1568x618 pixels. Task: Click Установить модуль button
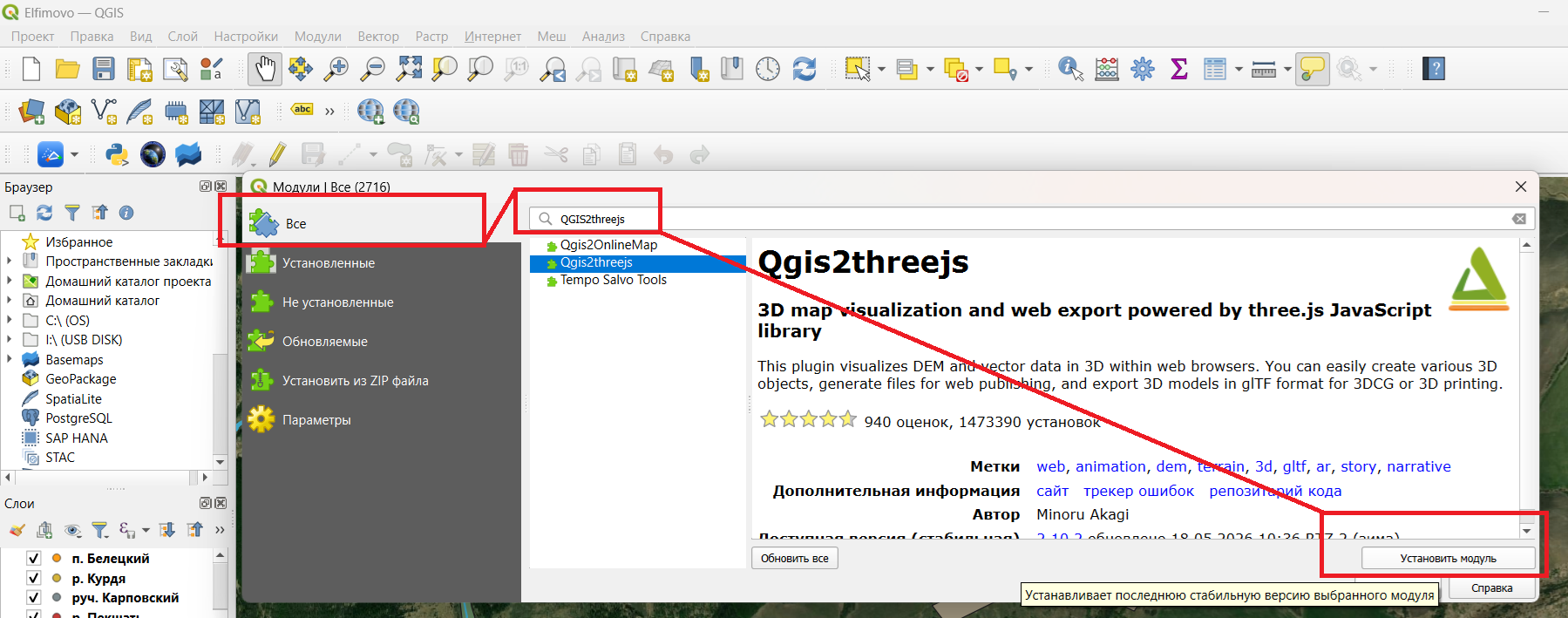[1448, 558]
